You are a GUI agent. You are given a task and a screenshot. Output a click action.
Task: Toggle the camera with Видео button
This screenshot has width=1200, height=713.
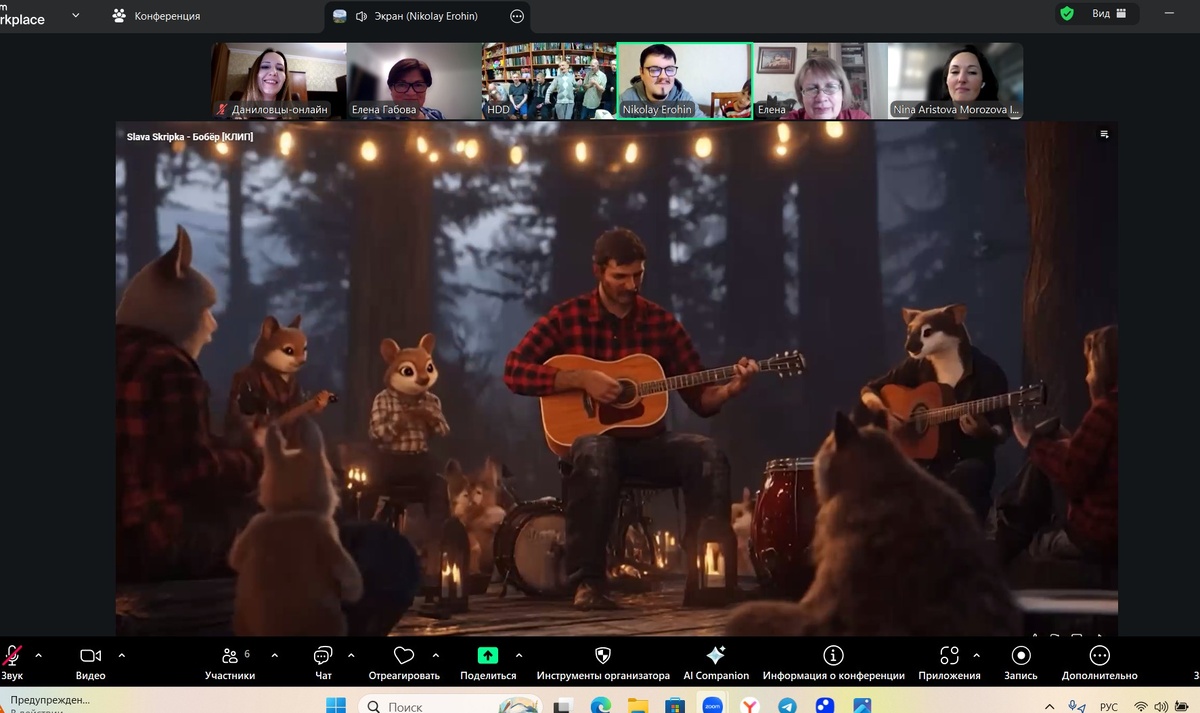click(x=91, y=662)
